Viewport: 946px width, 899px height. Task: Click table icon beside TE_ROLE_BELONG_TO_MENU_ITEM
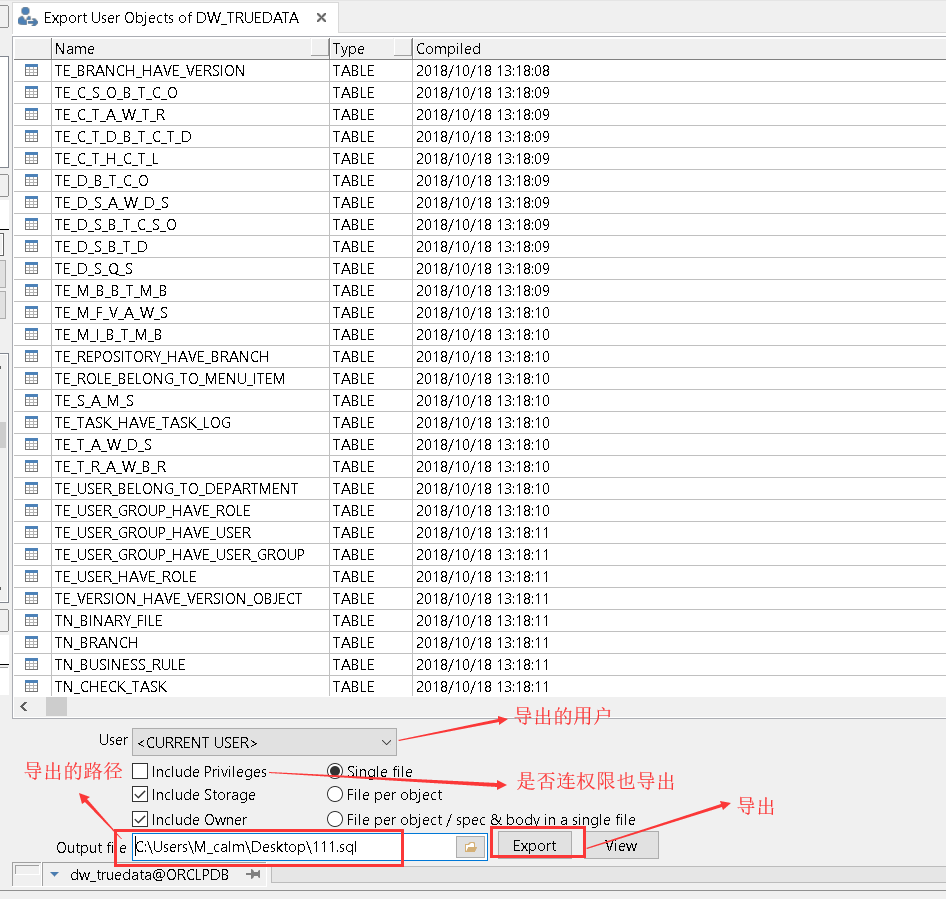point(31,379)
